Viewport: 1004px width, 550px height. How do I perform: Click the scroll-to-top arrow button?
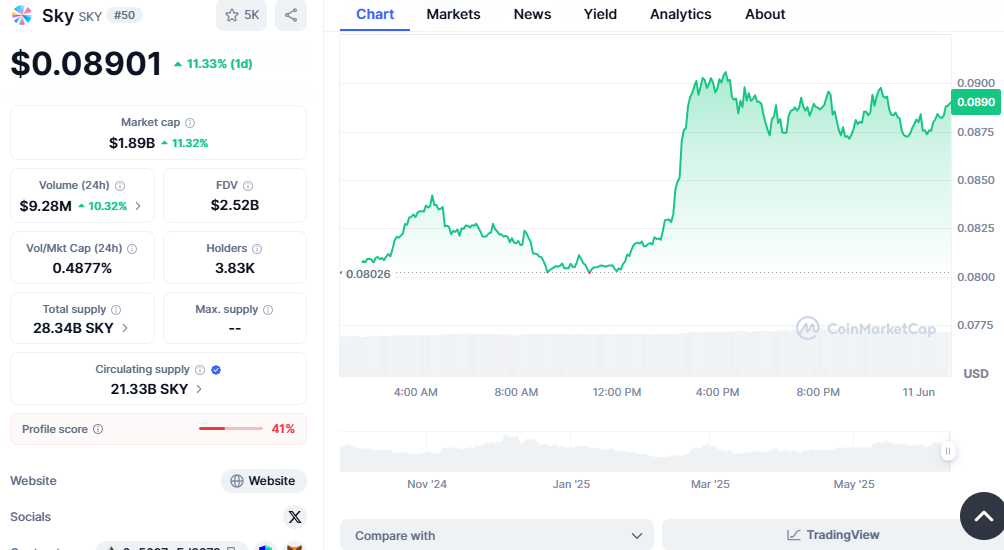click(984, 516)
